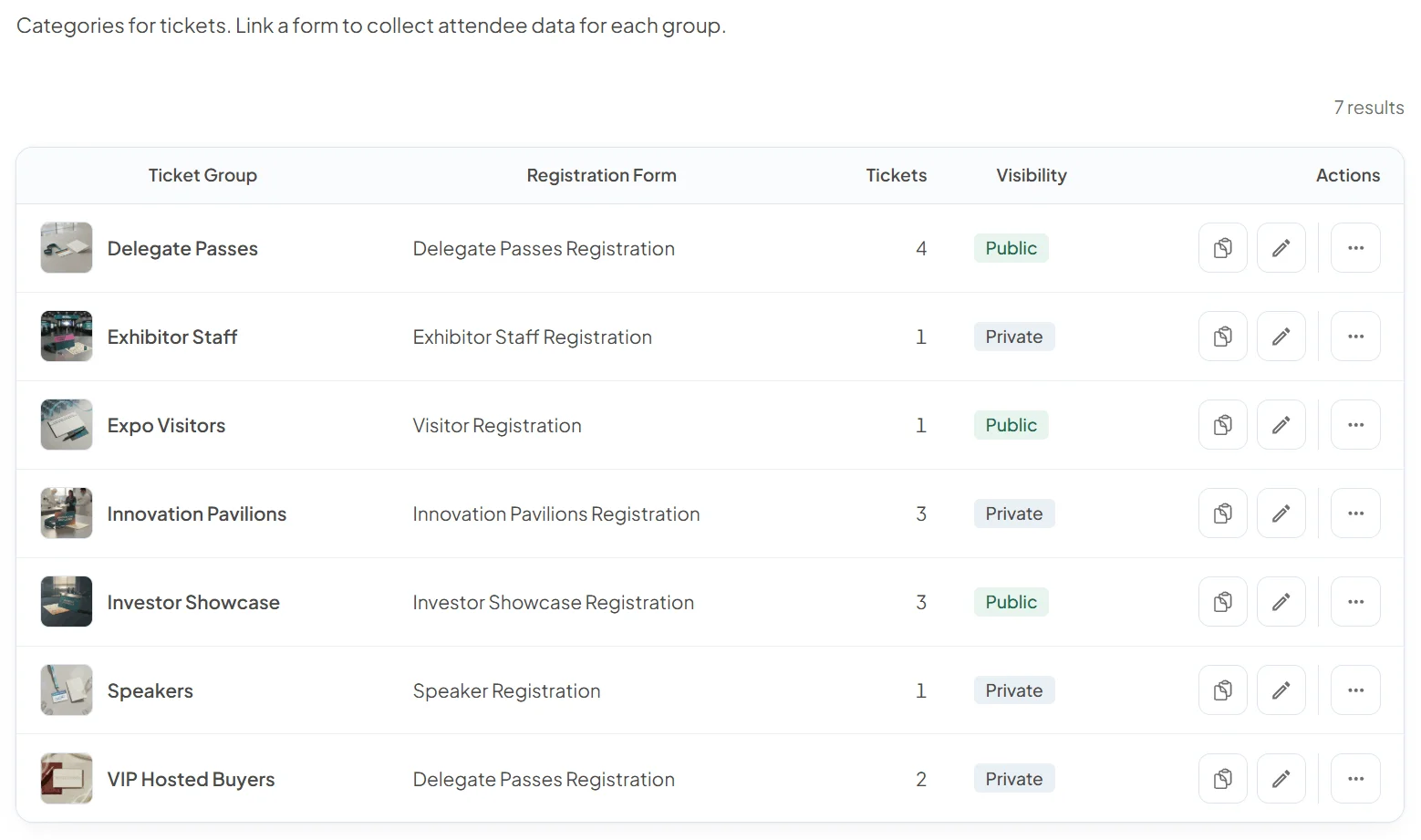Open more actions for Innovation Pavilions
Screen dimensions: 1421x840
(1355, 513)
